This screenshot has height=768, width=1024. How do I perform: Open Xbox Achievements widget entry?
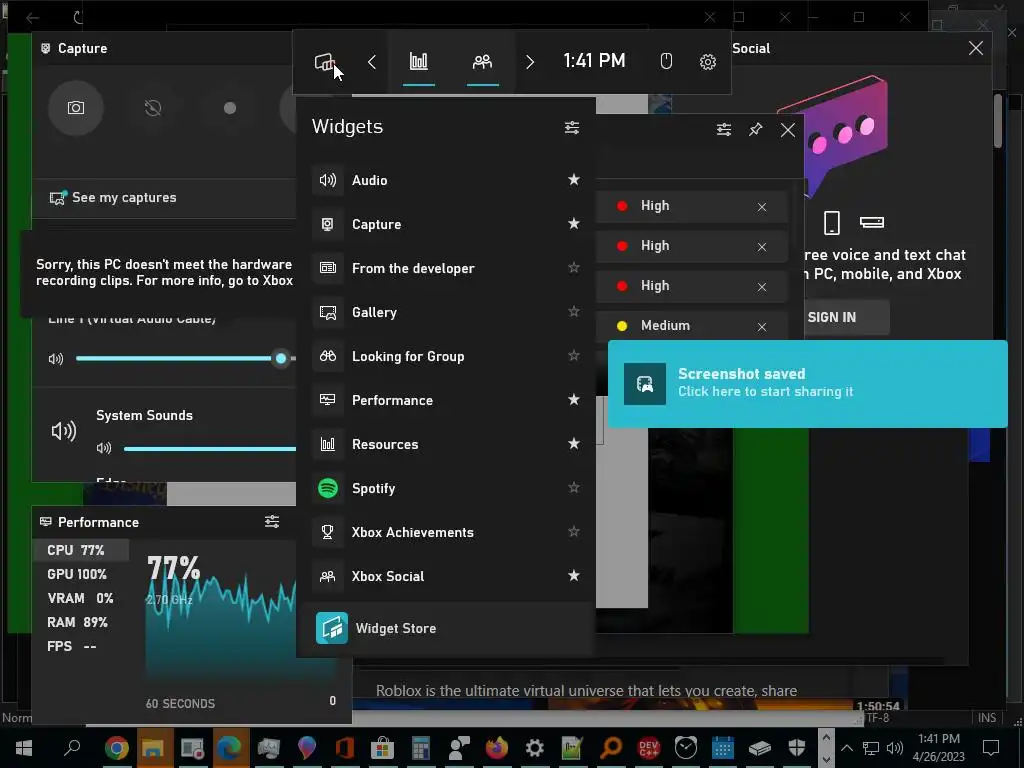[445, 532]
